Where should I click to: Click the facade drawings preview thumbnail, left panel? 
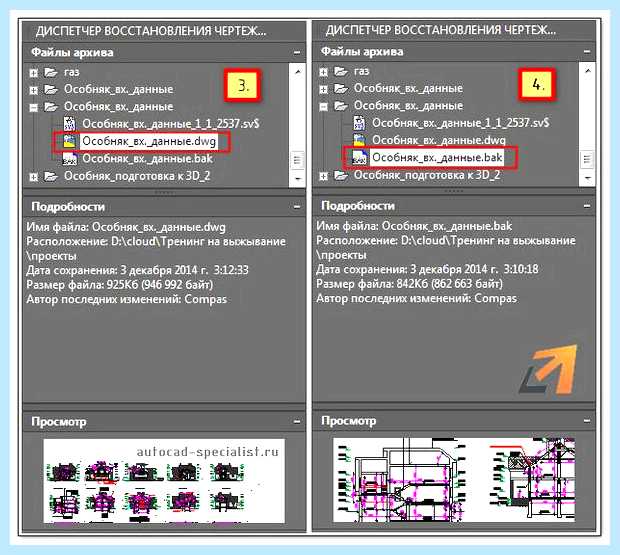coord(164,481)
